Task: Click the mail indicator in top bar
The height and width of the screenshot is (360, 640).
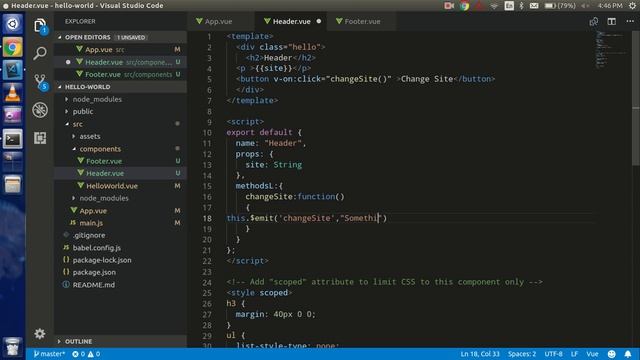Action: (x=534, y=5)
